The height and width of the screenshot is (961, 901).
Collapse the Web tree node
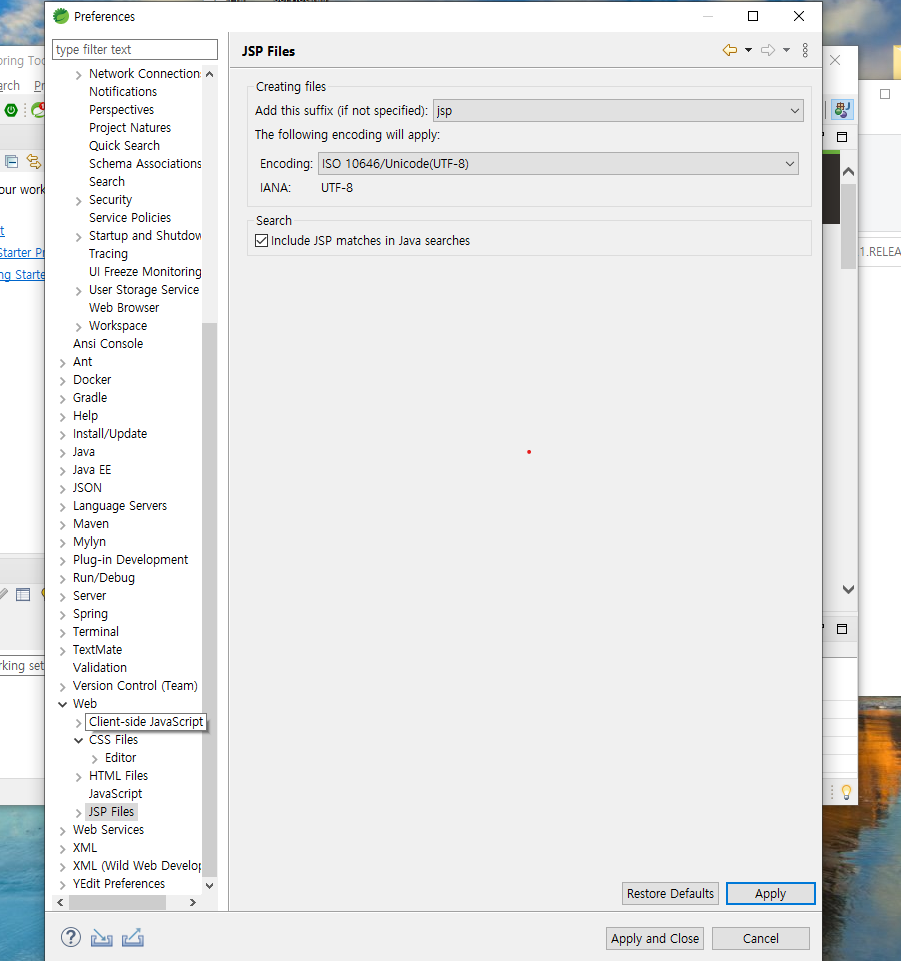[63, 704]
